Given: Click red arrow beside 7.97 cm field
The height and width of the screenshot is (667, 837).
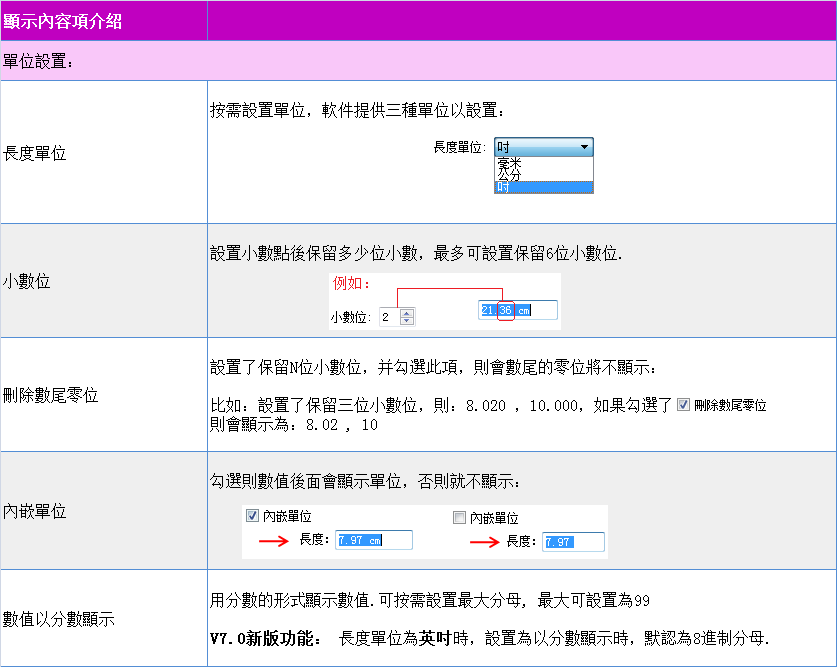Looking at the screenshot, I should point(273,542).
